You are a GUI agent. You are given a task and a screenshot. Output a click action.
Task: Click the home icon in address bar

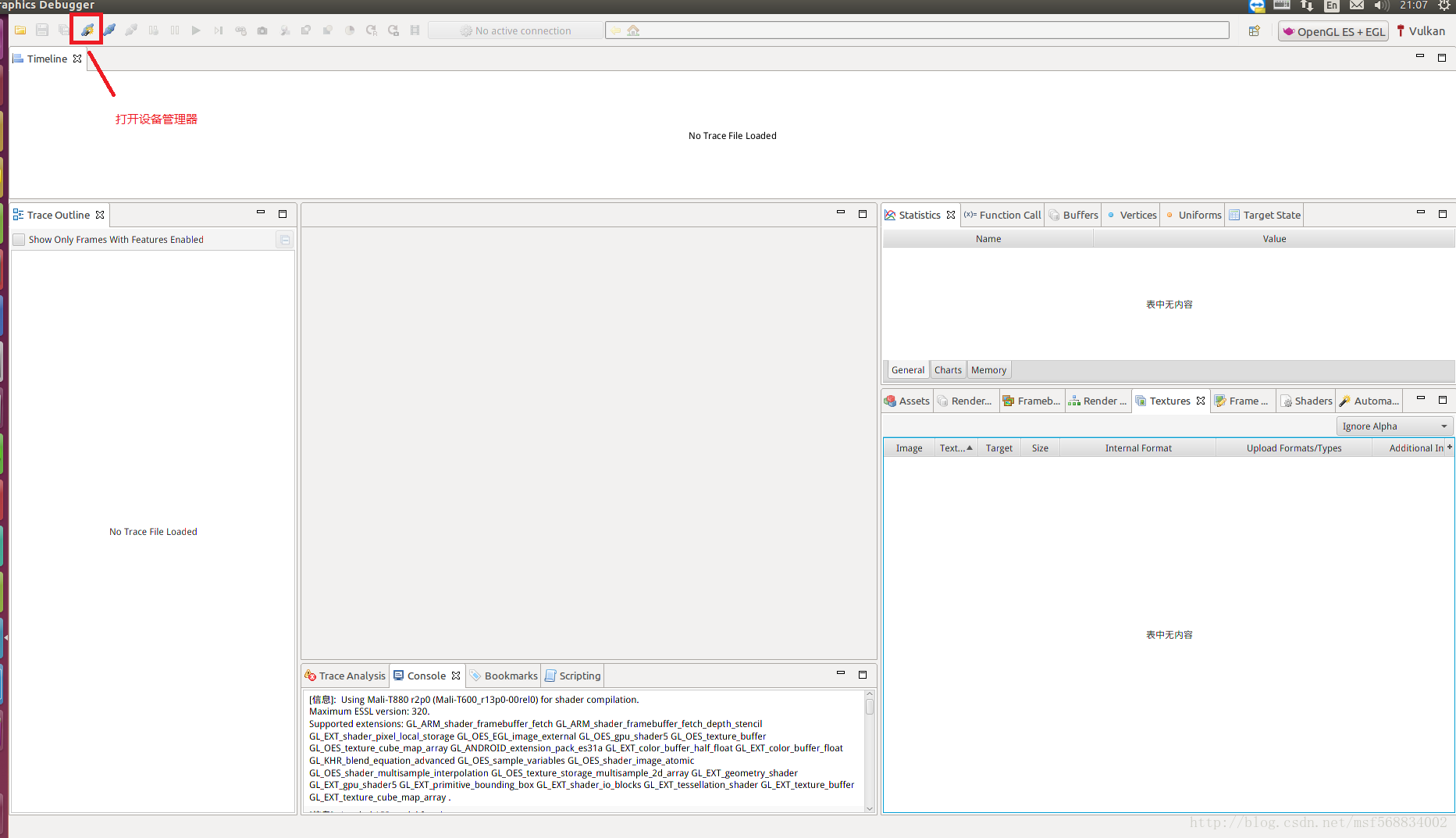[x=633, y=30]
